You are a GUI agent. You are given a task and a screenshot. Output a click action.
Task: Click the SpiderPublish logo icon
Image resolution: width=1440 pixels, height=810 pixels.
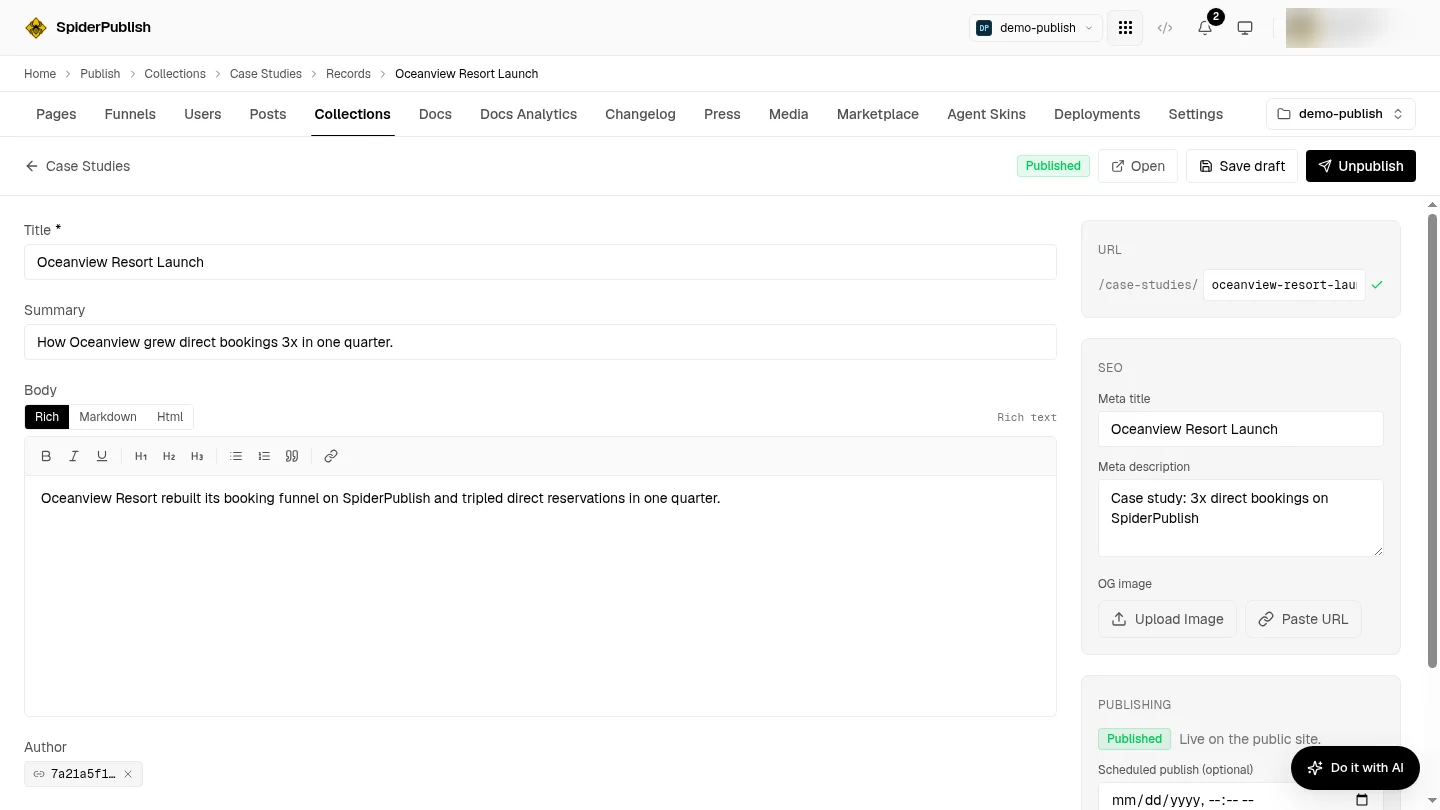coord(36,28)
